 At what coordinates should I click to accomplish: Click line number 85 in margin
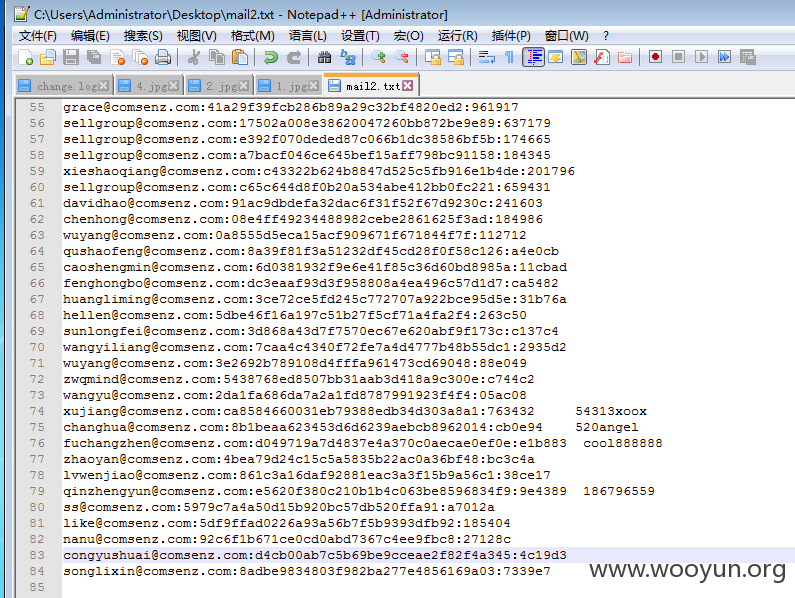point(37,587)
